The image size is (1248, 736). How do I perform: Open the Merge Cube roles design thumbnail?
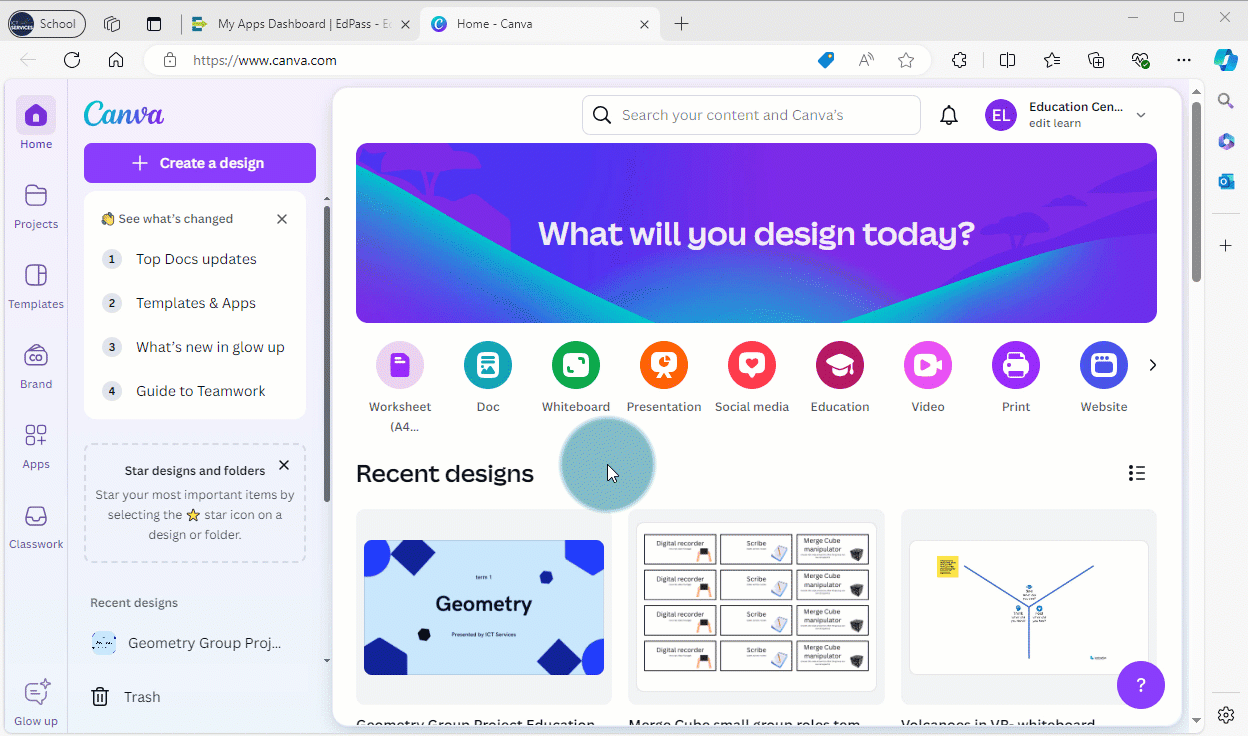pyautogui.click(x=756, y=607)
